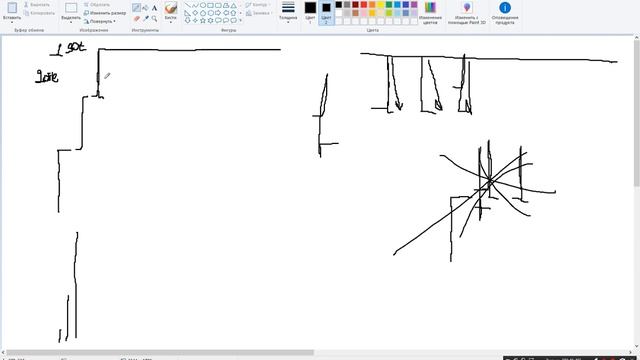This screenshot has height=360, width=640.
Task: Choose the five-point star shape
Action: click(202, 20)
